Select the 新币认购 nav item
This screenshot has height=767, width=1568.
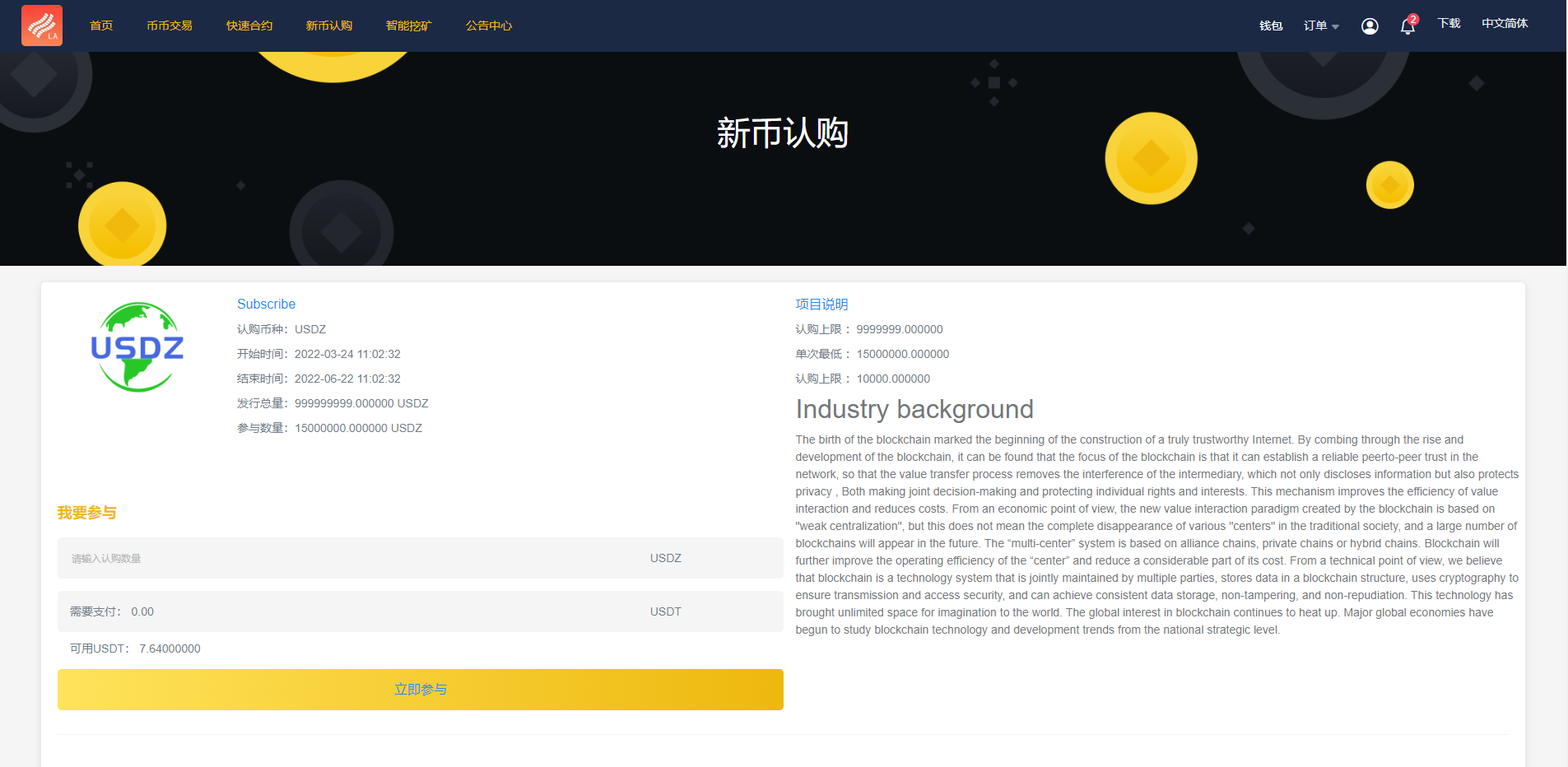[328, 26]
